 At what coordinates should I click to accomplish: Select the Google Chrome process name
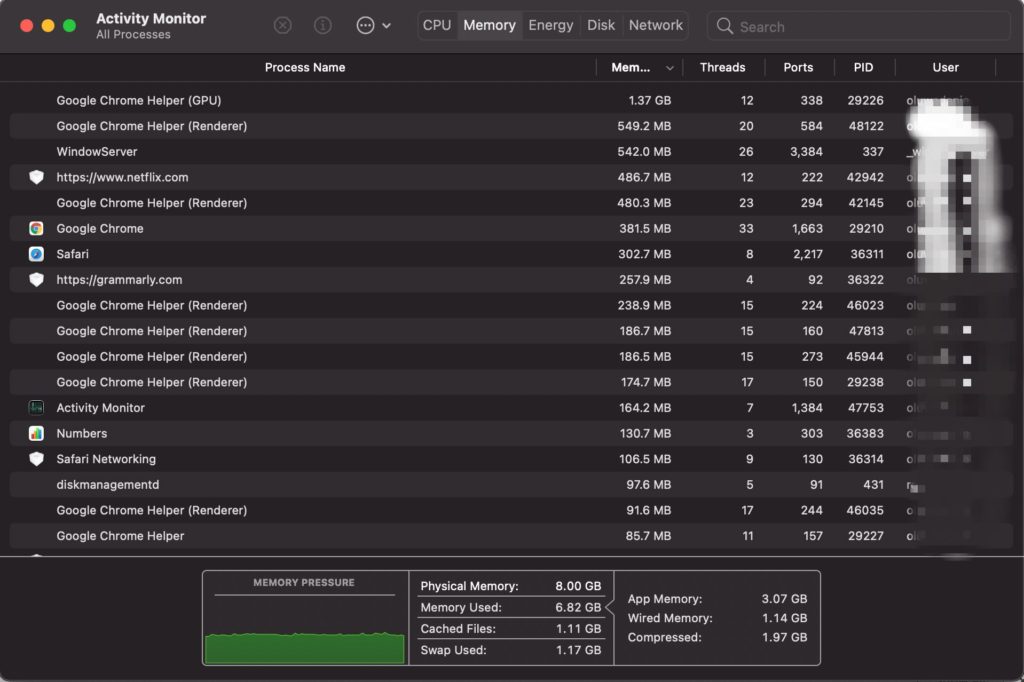[x=100, y=228]
